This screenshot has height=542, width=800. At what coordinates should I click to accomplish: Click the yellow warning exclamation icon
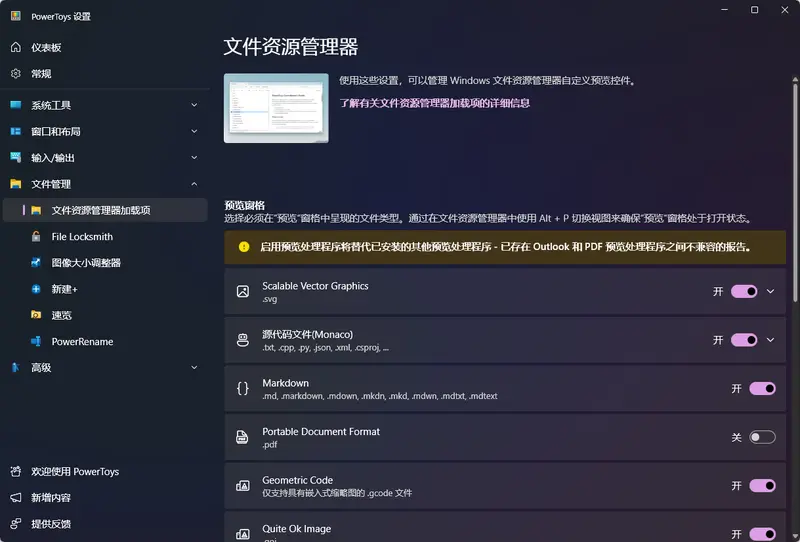(244, 247)
